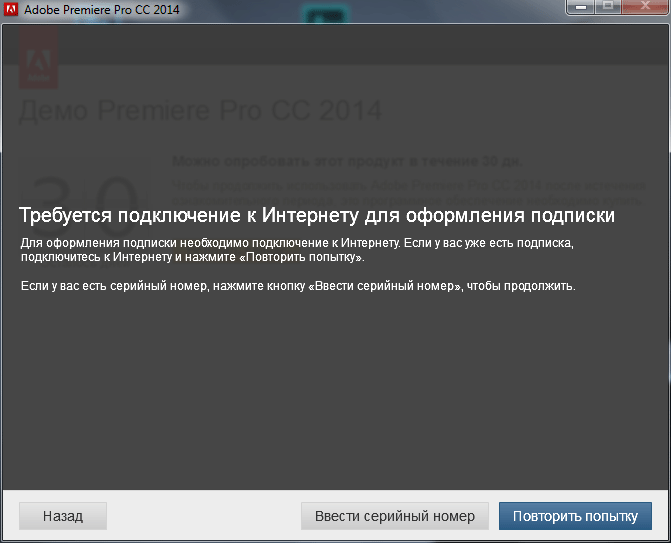The image size is (671, 543).
Task: Go back with the Назад button
Action: pyautogui.click(x=63, y=516)
